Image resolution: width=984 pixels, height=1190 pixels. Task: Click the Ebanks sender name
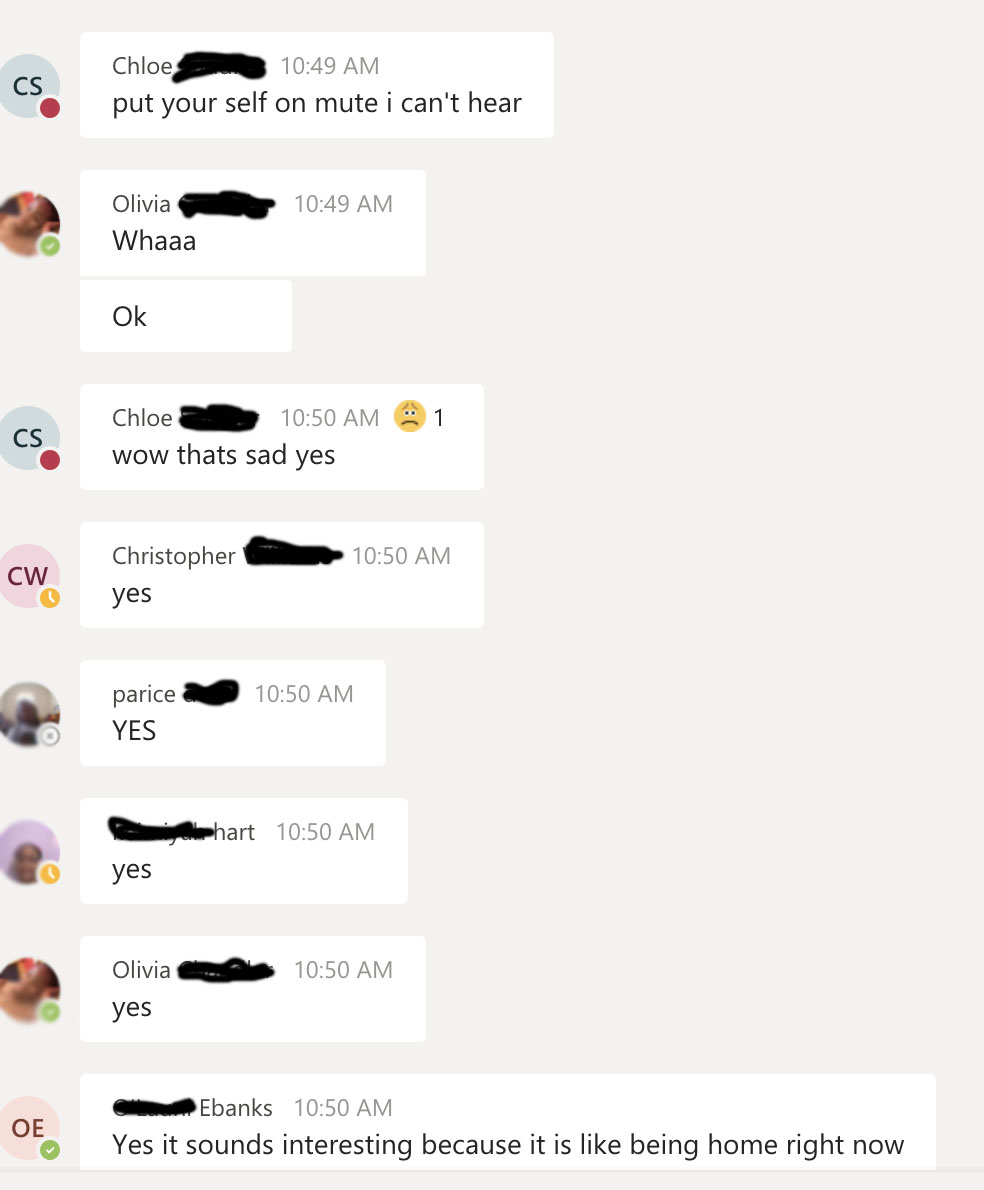(x=236, y=1108)
